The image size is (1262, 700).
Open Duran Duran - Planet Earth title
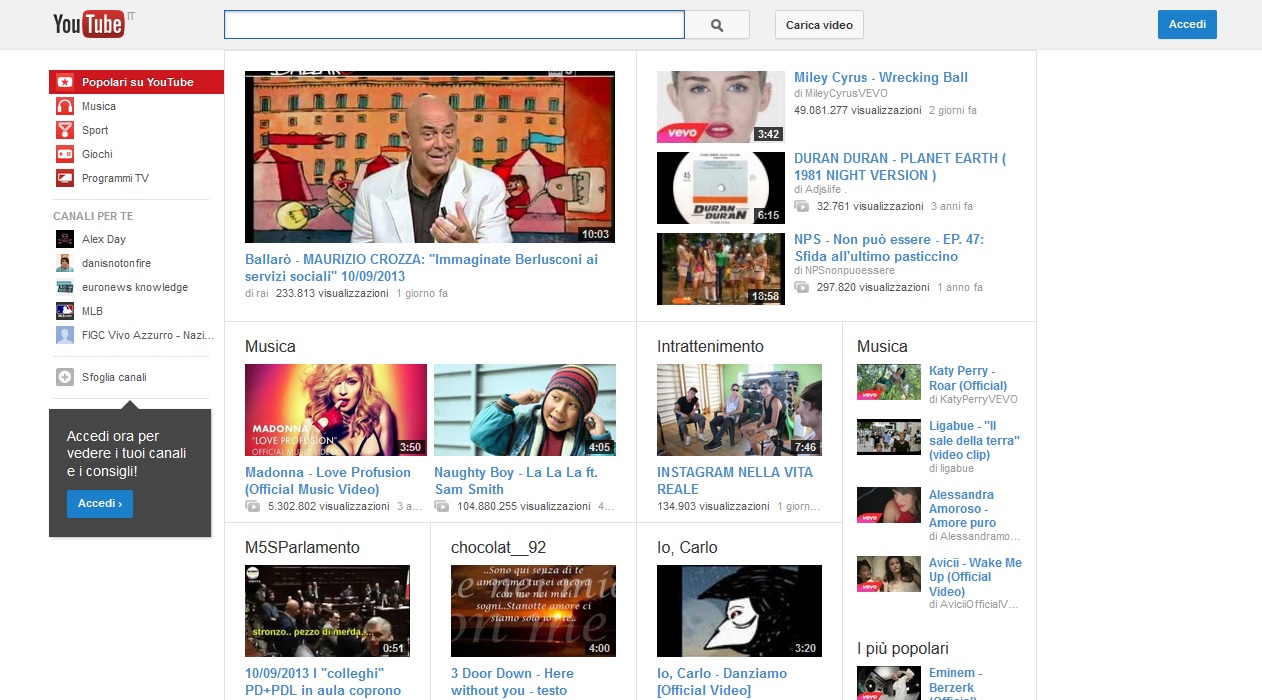[900, 166]
